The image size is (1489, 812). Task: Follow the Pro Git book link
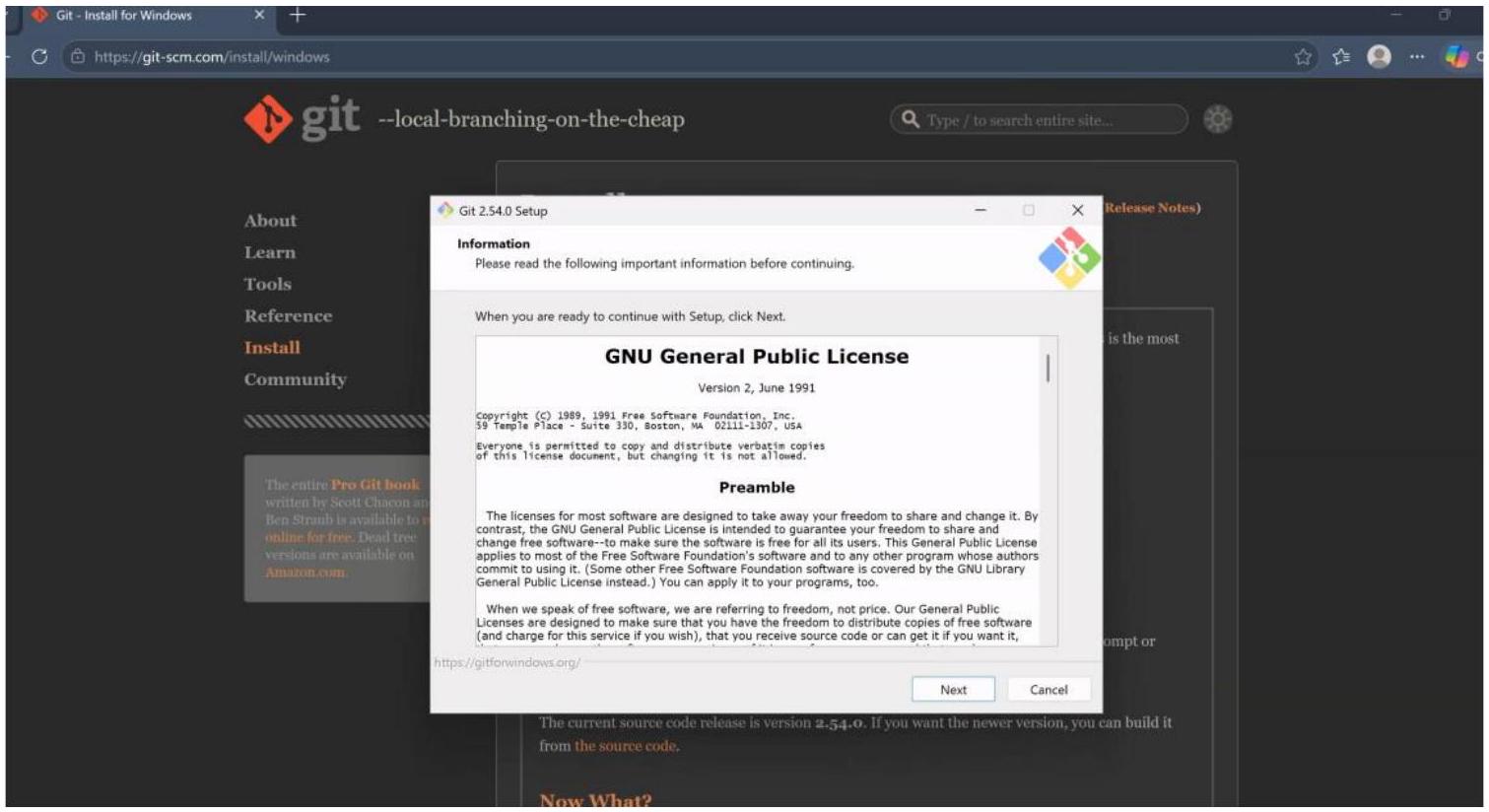tap(375, 485)
